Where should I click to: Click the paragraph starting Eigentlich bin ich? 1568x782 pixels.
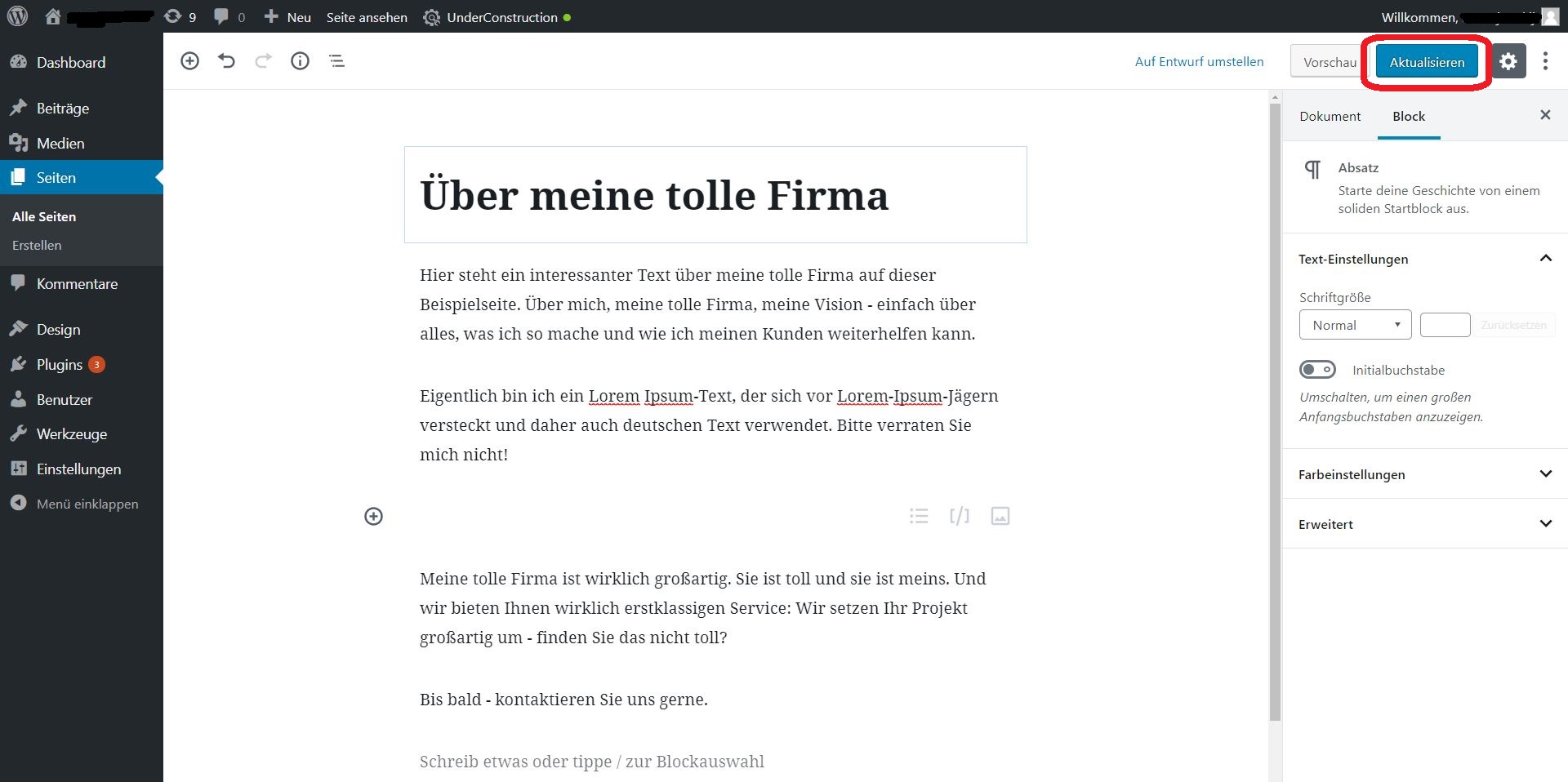pos(709,425)
